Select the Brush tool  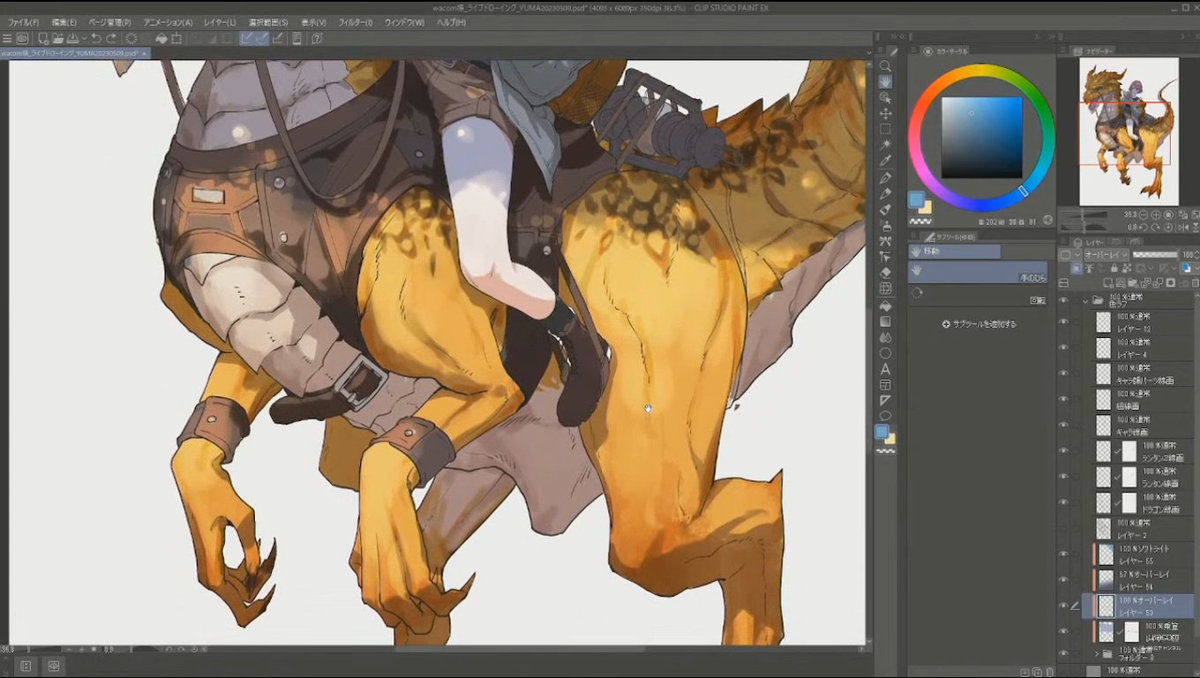[886, 210]
